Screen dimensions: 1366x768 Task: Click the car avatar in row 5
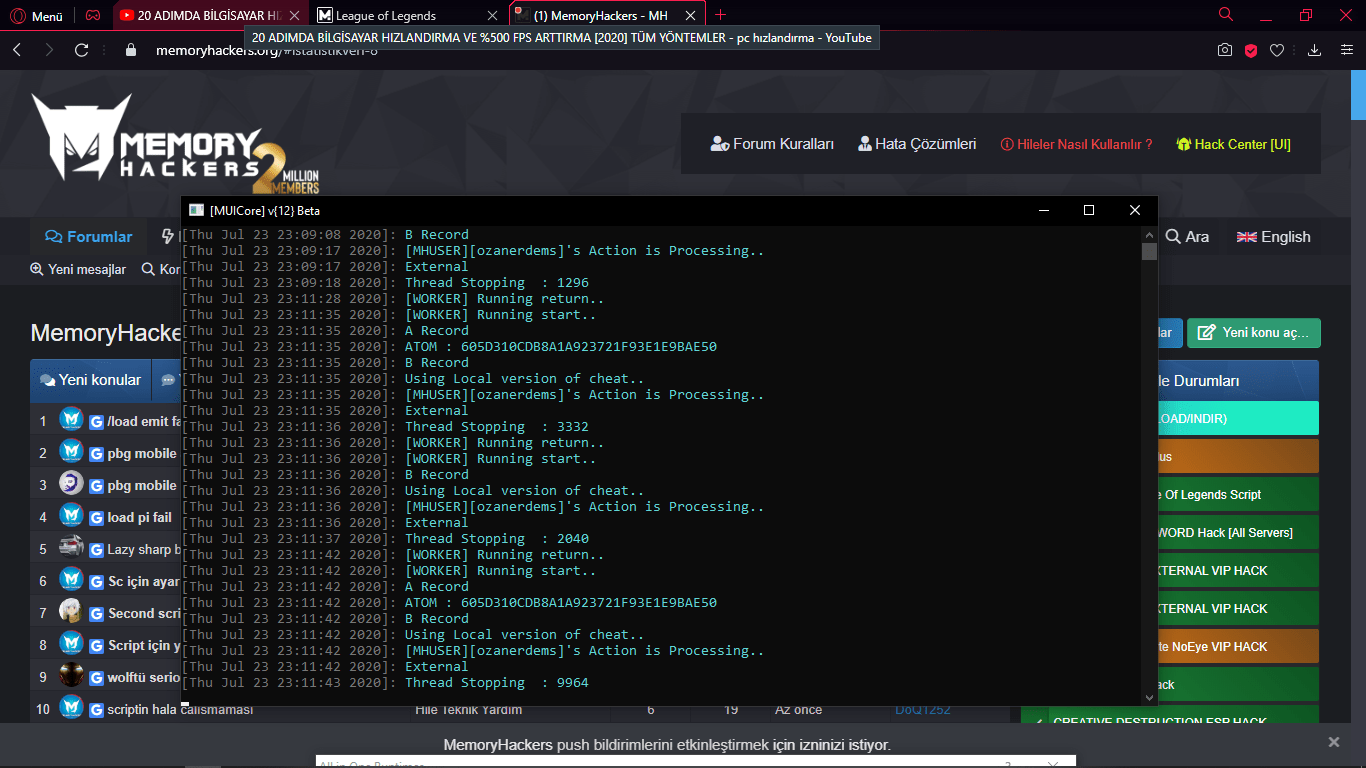(71, 547)
